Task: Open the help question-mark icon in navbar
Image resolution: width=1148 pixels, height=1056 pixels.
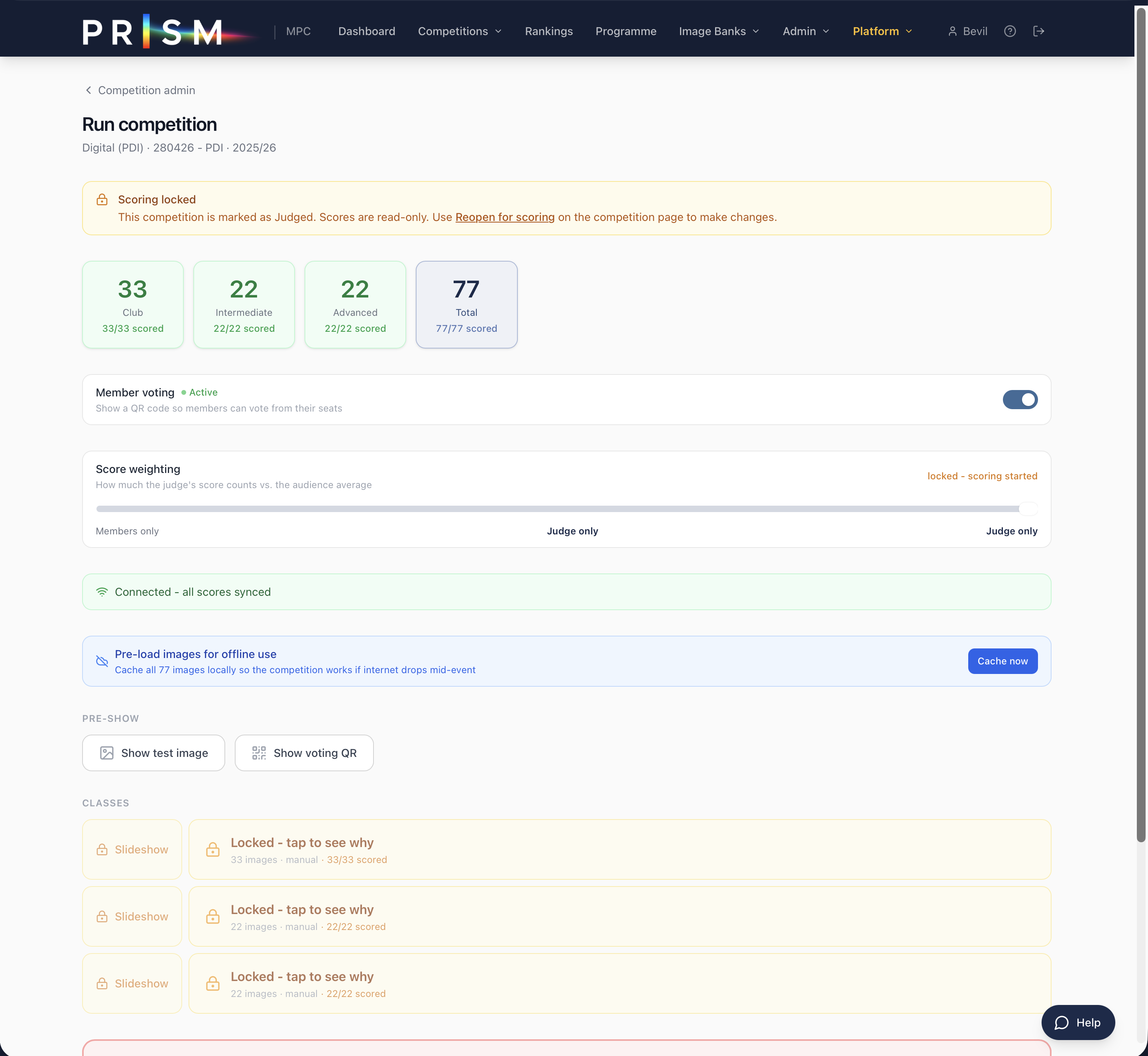Action: coord(1010,32)
